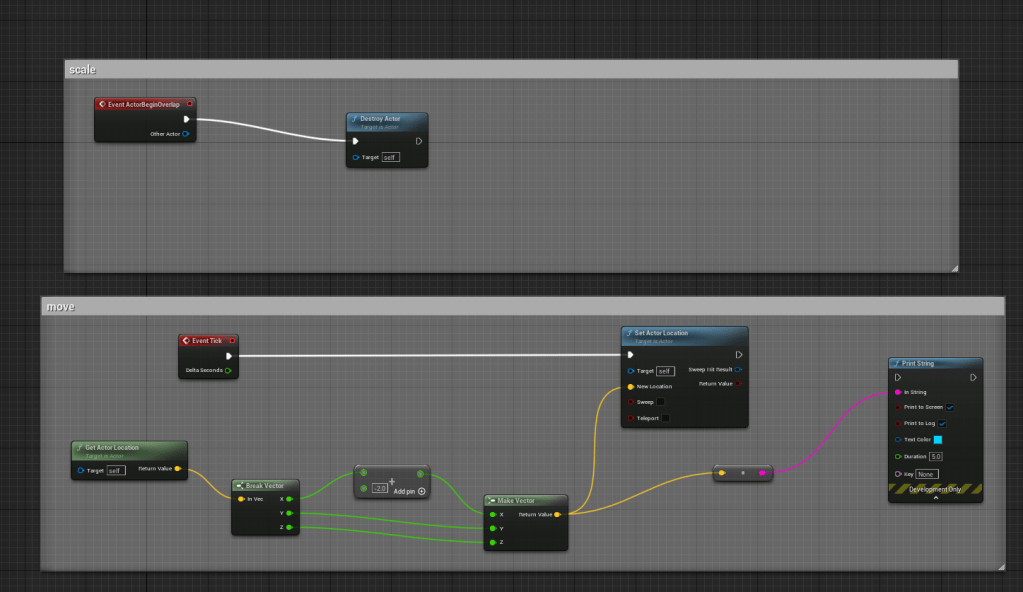
Task: Click the Make Vector Return Value pin
Action: (557, 514)
